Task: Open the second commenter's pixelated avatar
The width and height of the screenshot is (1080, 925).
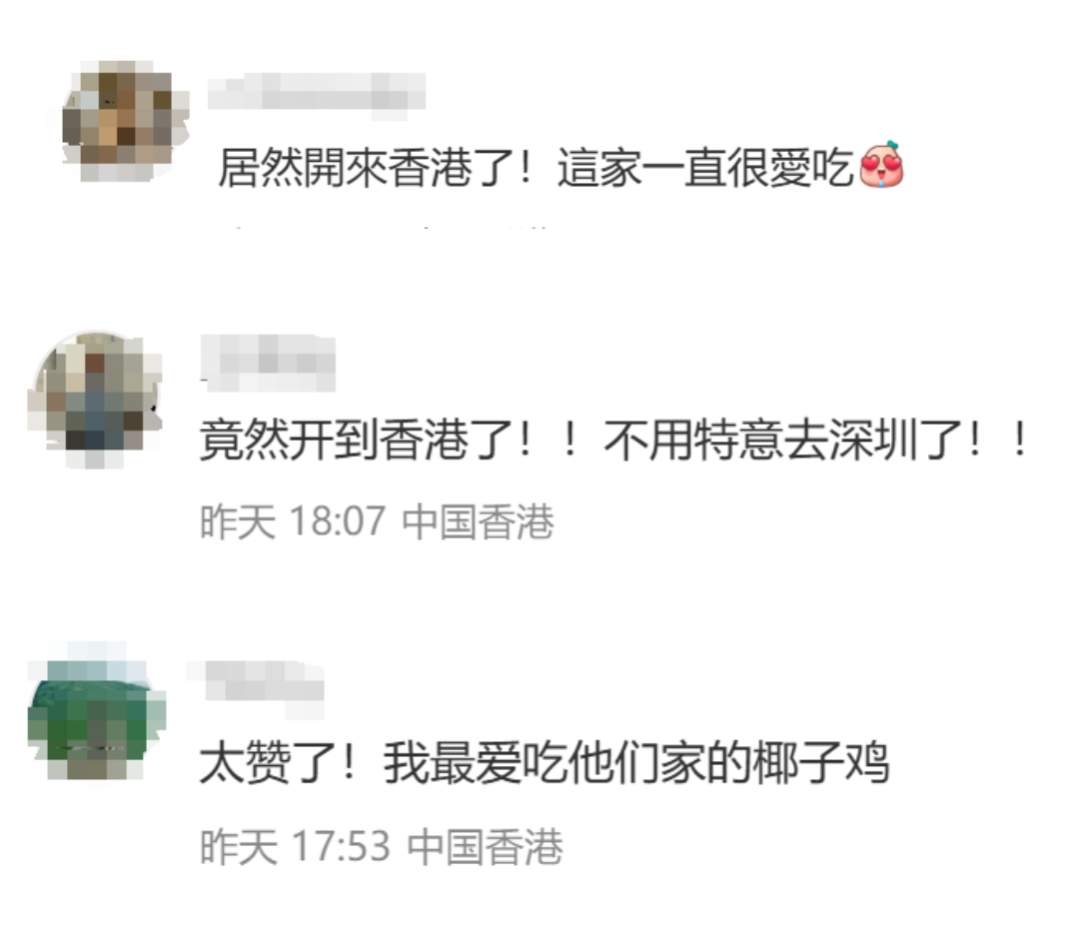Action: (x=95, y=399)
